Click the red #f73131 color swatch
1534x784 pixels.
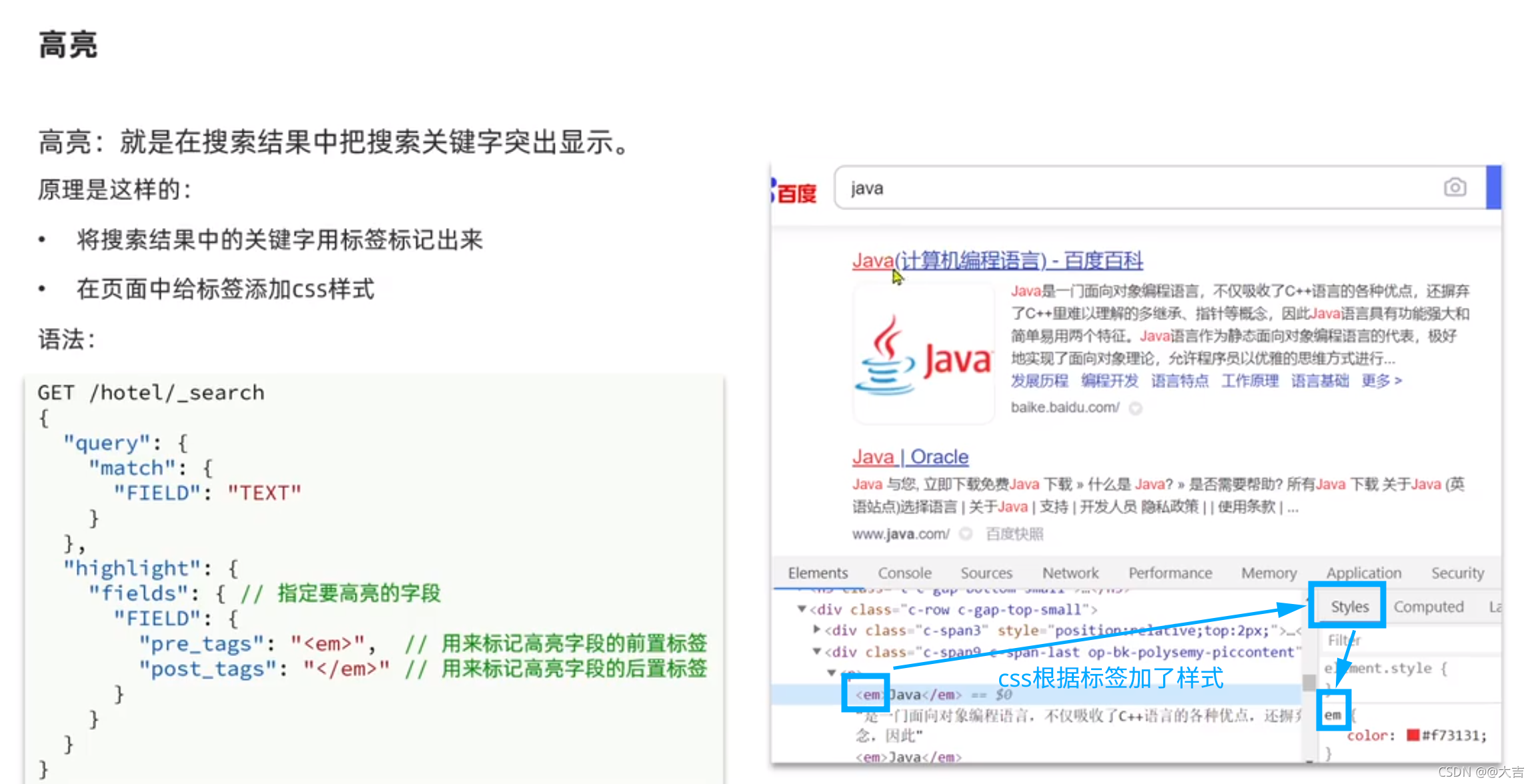click(1413, 735)
